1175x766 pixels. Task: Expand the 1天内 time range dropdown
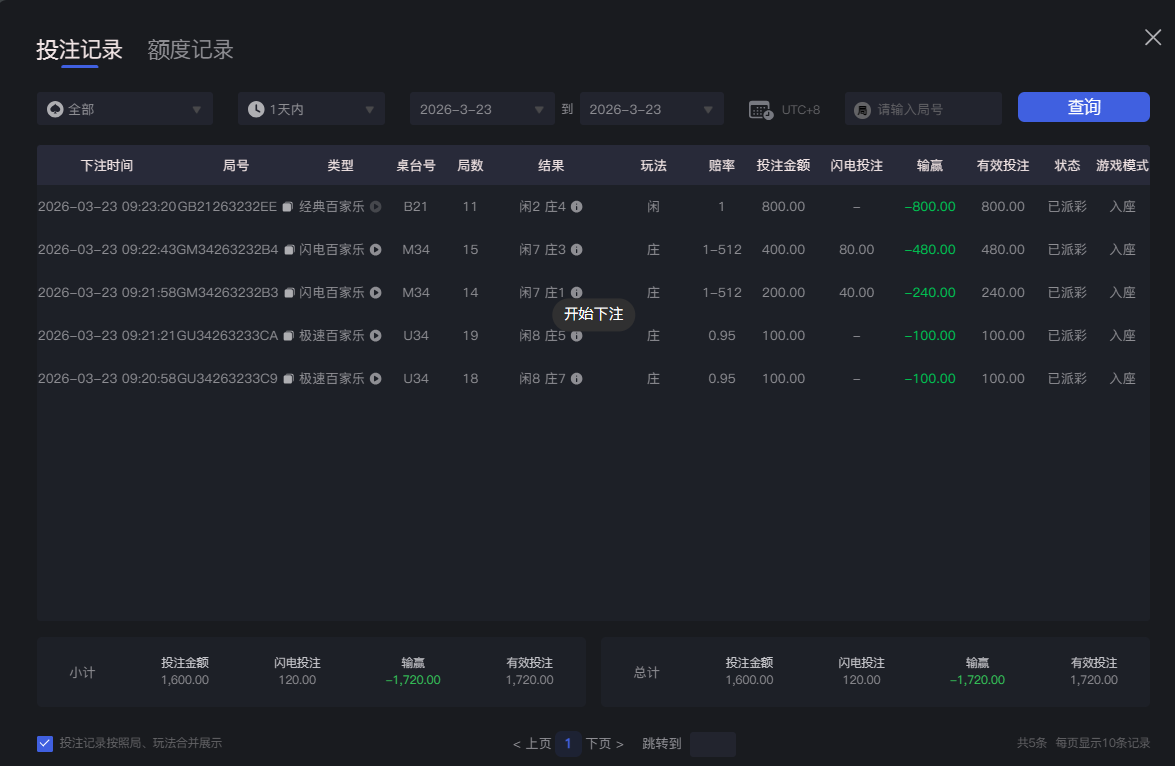click(x=311, y=108)
